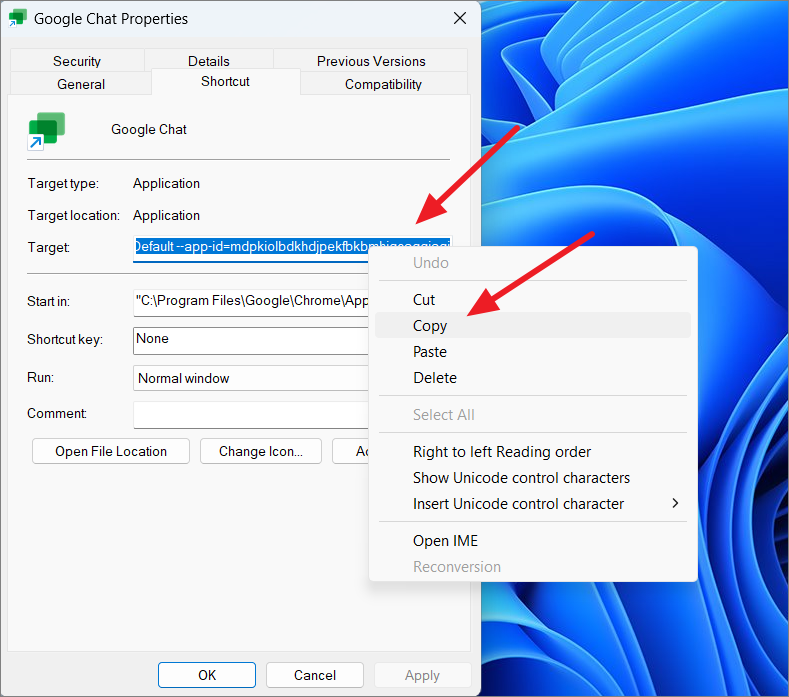This screenshot has width=789, height=697.
Task: Choose Paste in the context menu
Action: click(533, 351)
